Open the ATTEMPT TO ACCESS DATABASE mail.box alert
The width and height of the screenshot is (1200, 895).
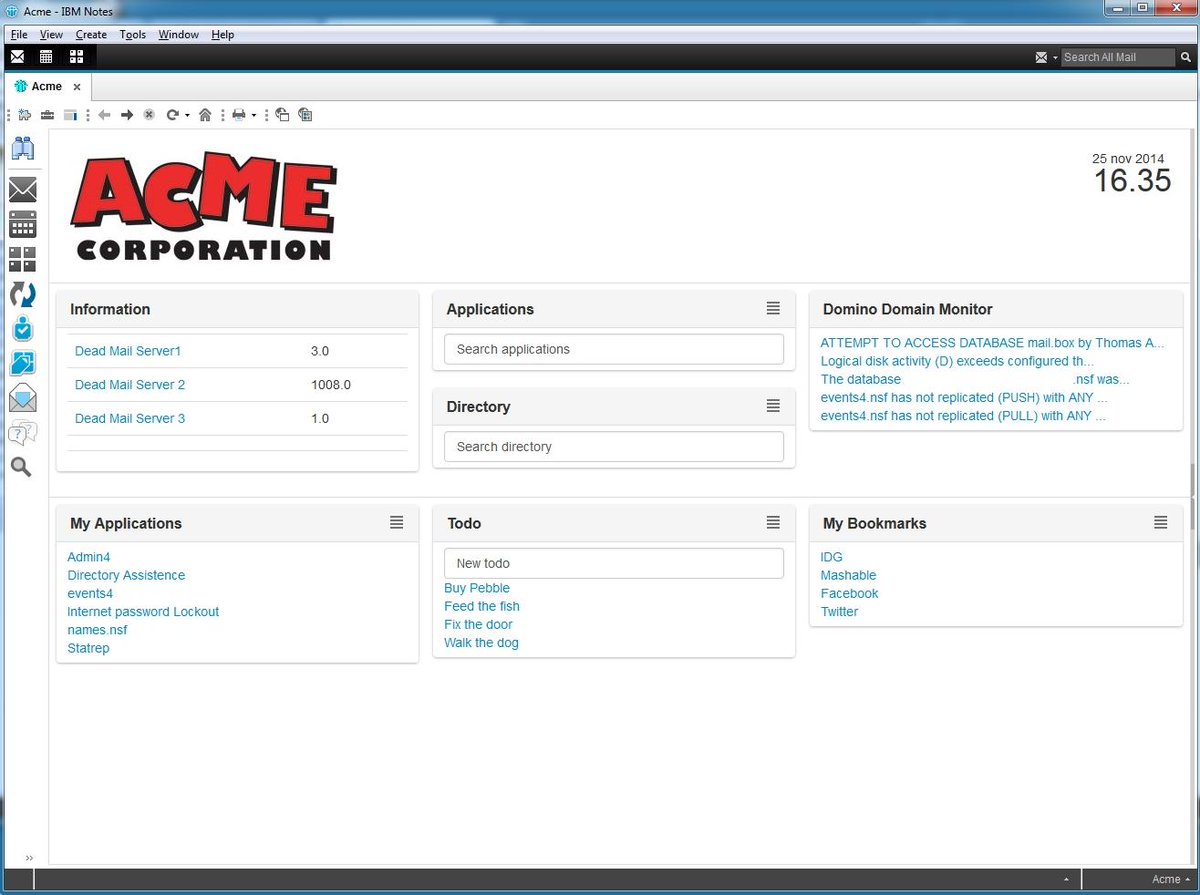(992, 343)
